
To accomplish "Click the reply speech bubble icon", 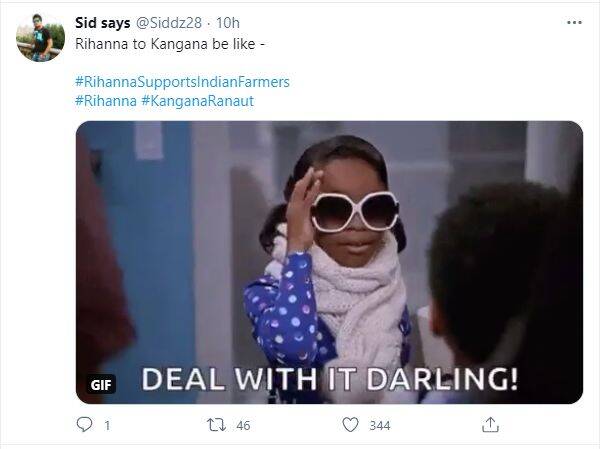I will (x=85, y=425).
